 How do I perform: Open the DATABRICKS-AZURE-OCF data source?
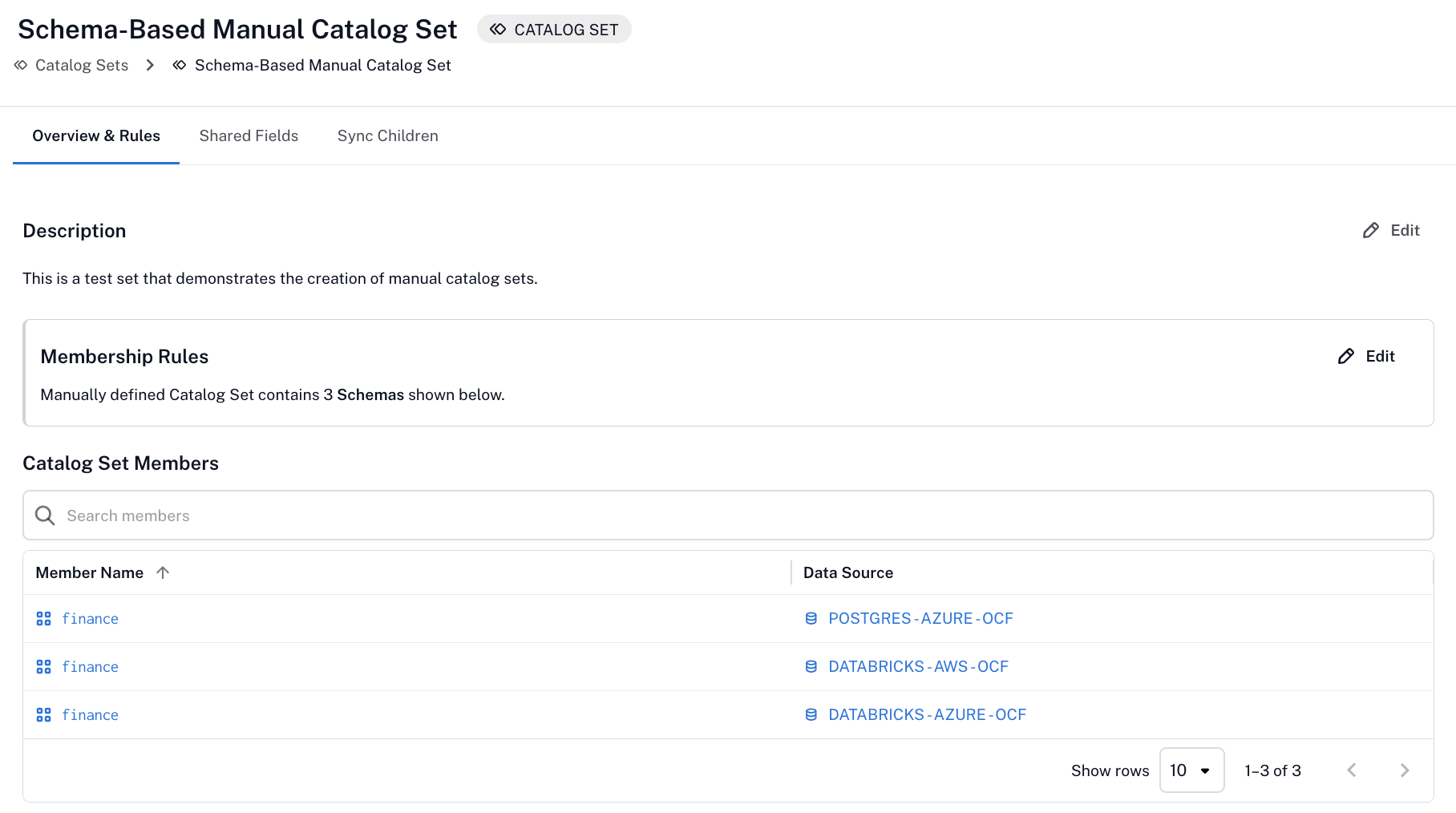pos(927,714)
